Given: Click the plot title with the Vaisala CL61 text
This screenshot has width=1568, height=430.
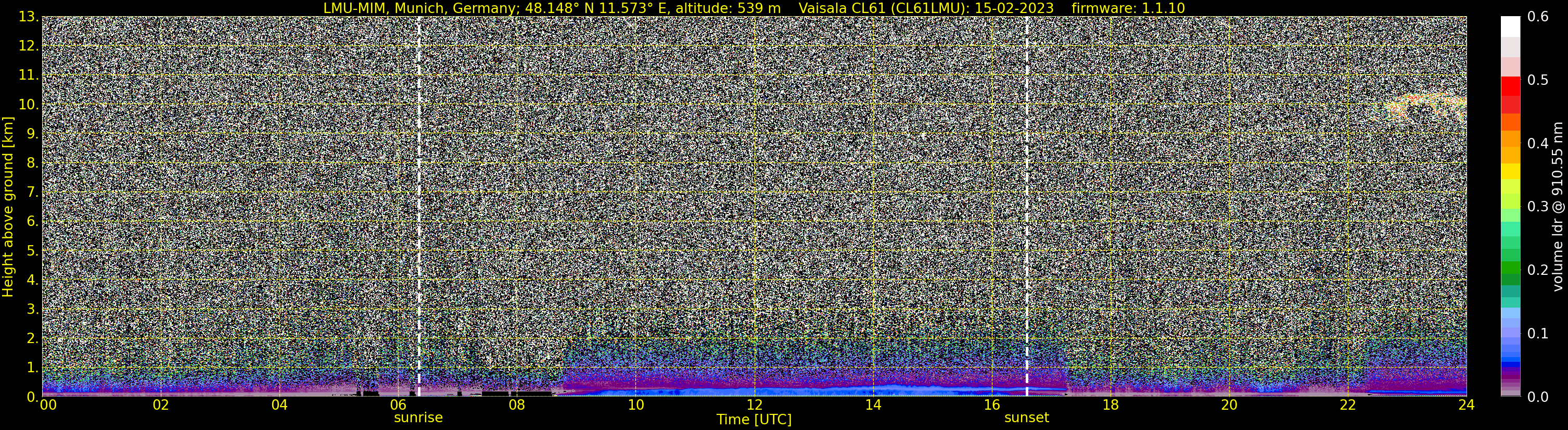Looking at the screenshot, I should click(x=754, y=8).
